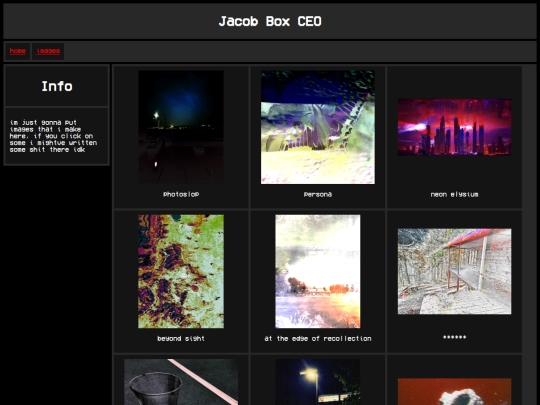
Task: Click the neon elysium caption text
Action: (454, 194)
